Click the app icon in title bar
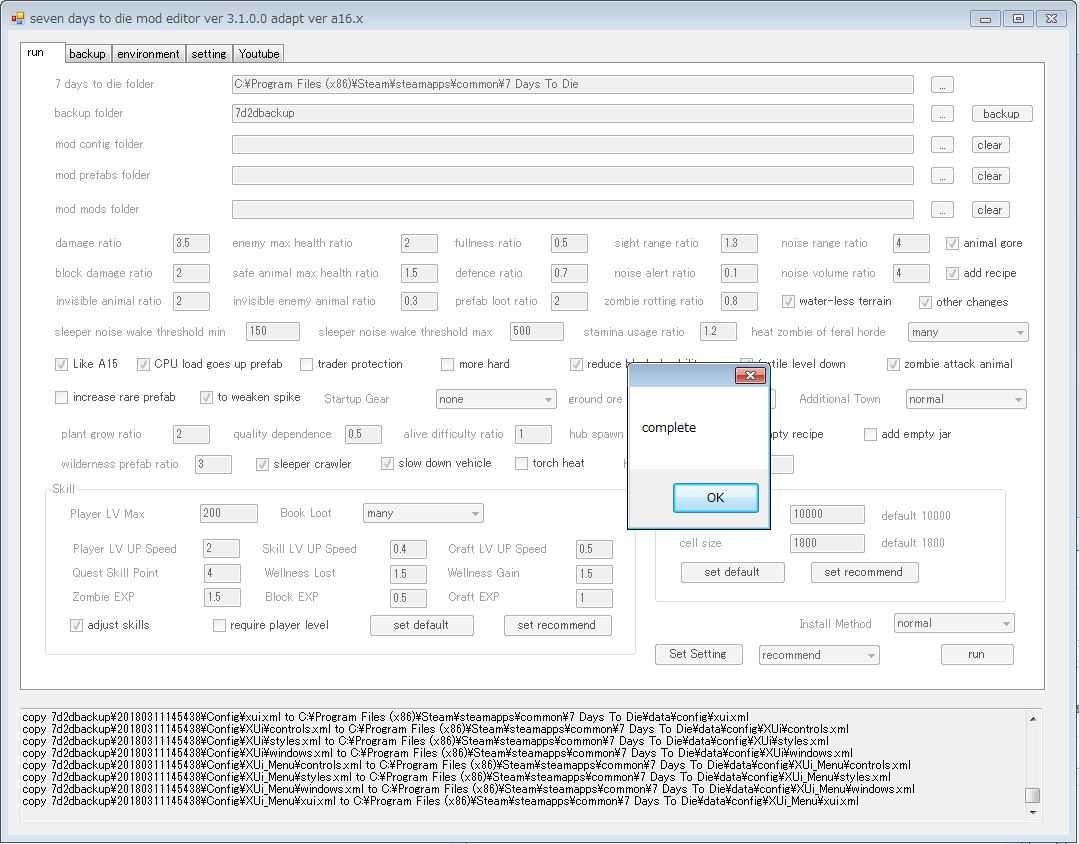 pos(18,19)
